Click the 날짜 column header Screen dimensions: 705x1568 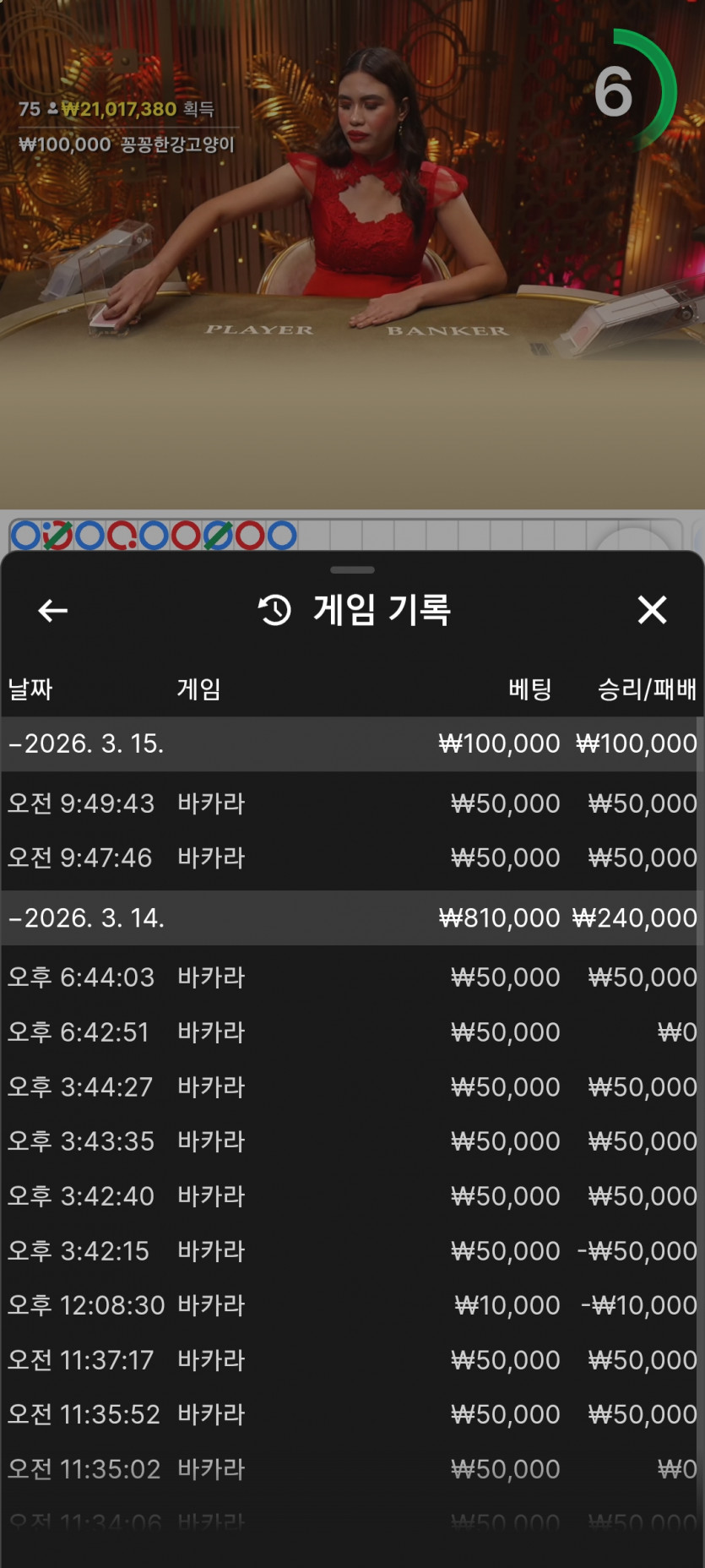pyautogui.click(x=30, y=689)
